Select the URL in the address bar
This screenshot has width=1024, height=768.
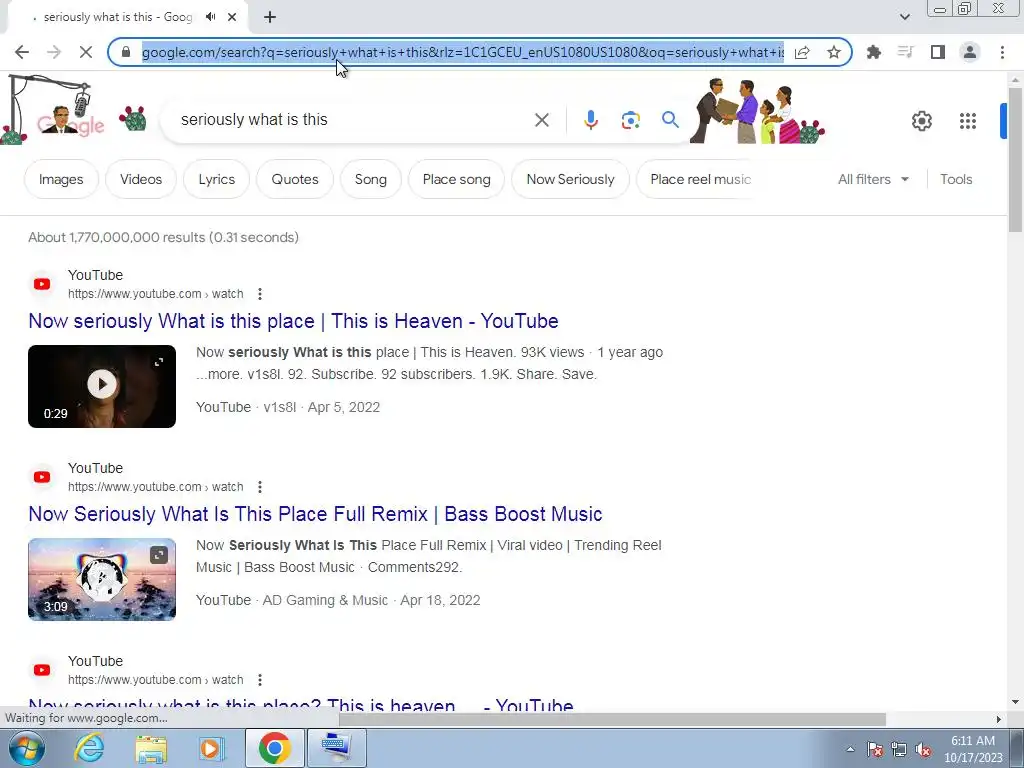(463, 52)
